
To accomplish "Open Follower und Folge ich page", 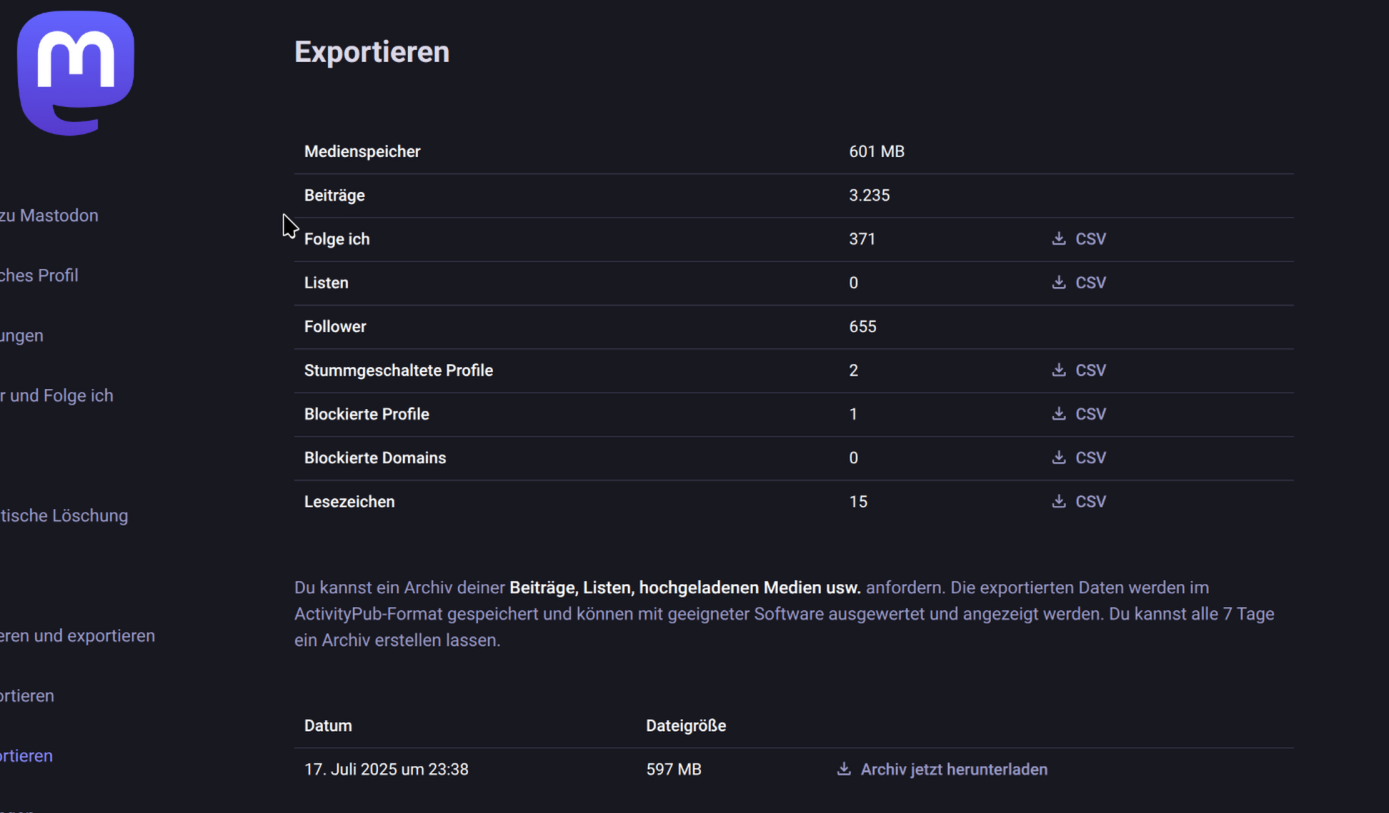I will [57, 396].
